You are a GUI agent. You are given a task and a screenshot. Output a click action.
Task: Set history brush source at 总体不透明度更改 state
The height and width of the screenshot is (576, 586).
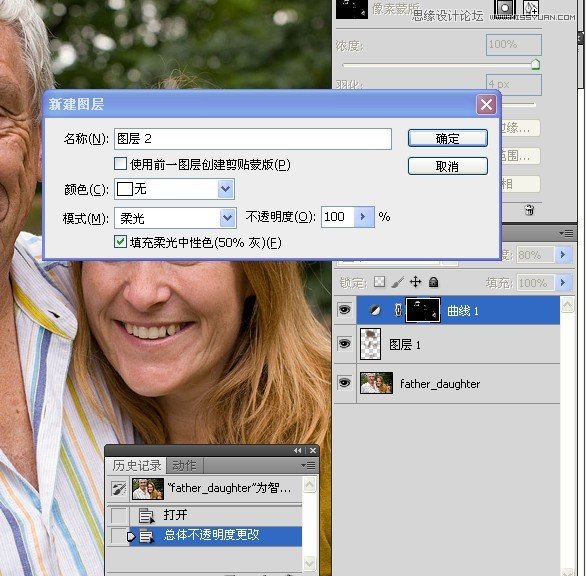(x=119, y=537)
